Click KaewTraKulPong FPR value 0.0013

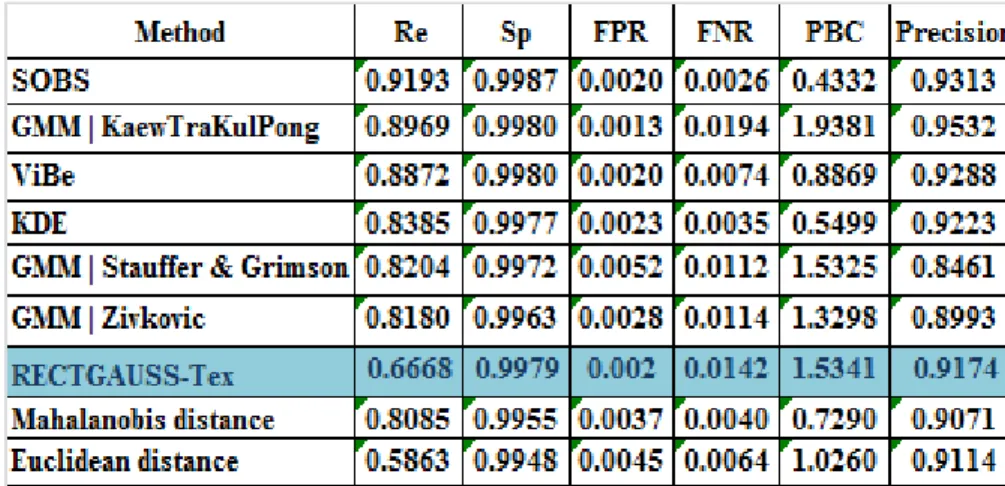coord(620,128)
